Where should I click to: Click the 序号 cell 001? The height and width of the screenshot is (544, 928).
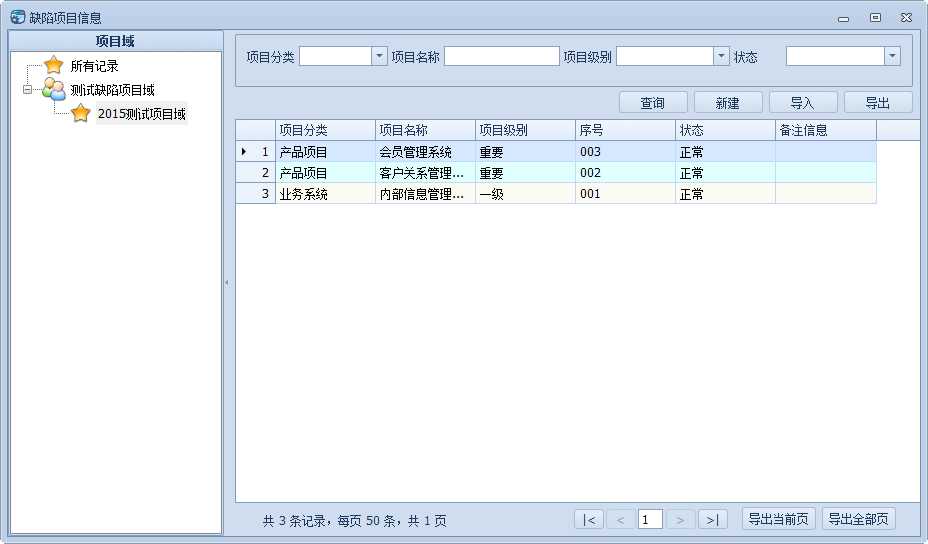point(626,194)
